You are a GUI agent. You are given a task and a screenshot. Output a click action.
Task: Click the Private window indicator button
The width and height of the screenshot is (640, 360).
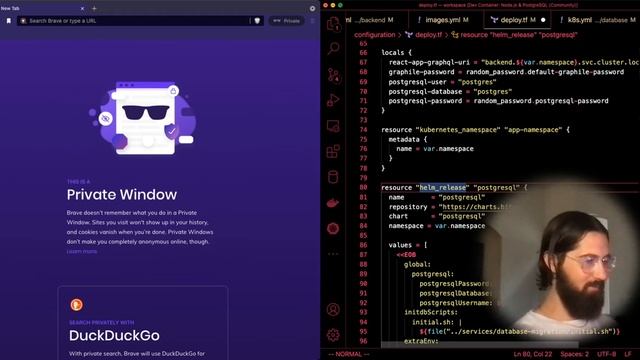click(287, 21)
